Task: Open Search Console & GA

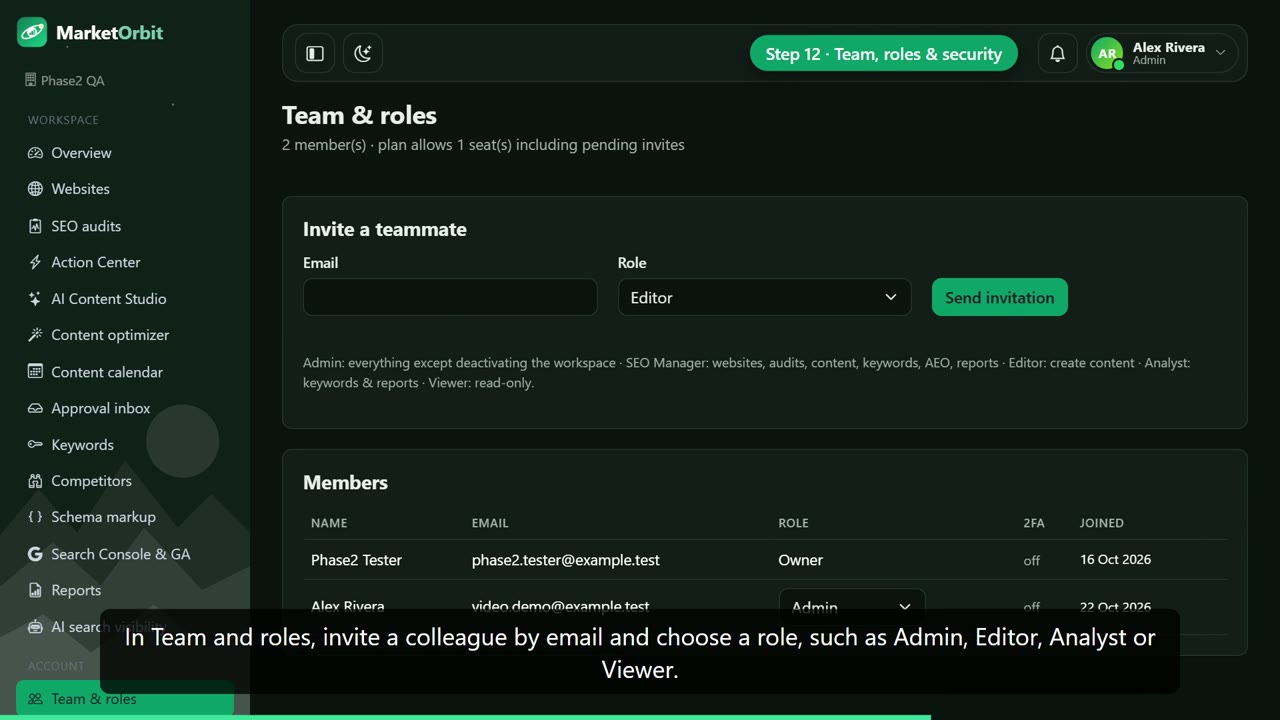Action: pos(125,554)
